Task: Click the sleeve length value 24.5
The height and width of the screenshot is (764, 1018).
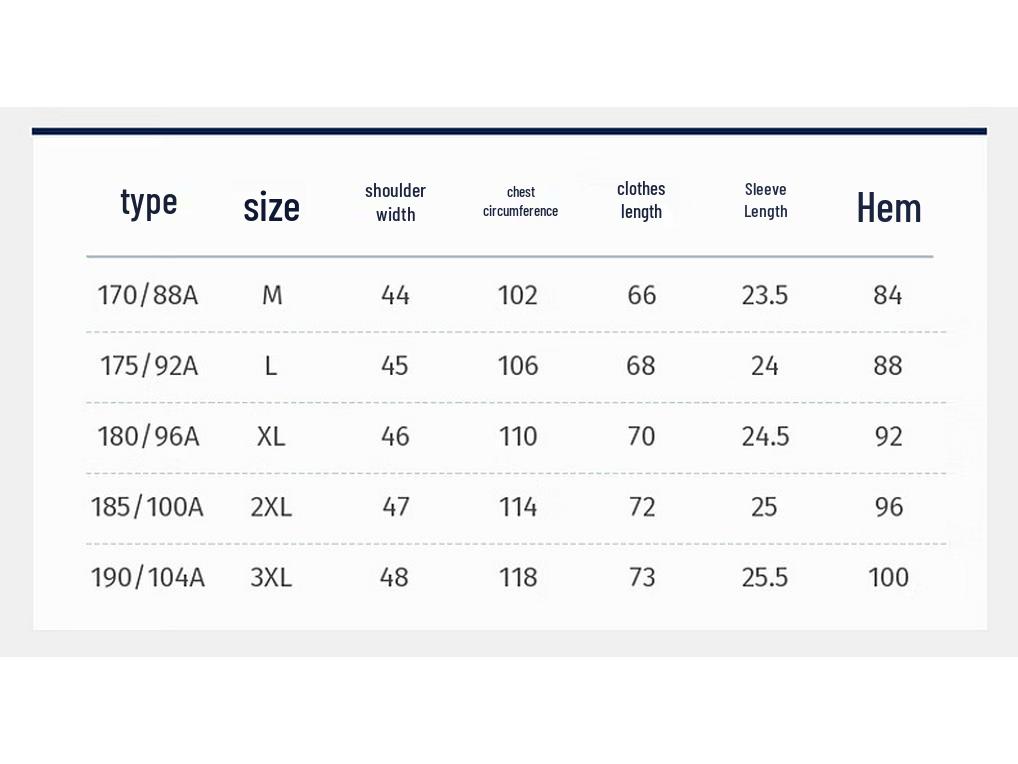Action: tap(765, 436)
